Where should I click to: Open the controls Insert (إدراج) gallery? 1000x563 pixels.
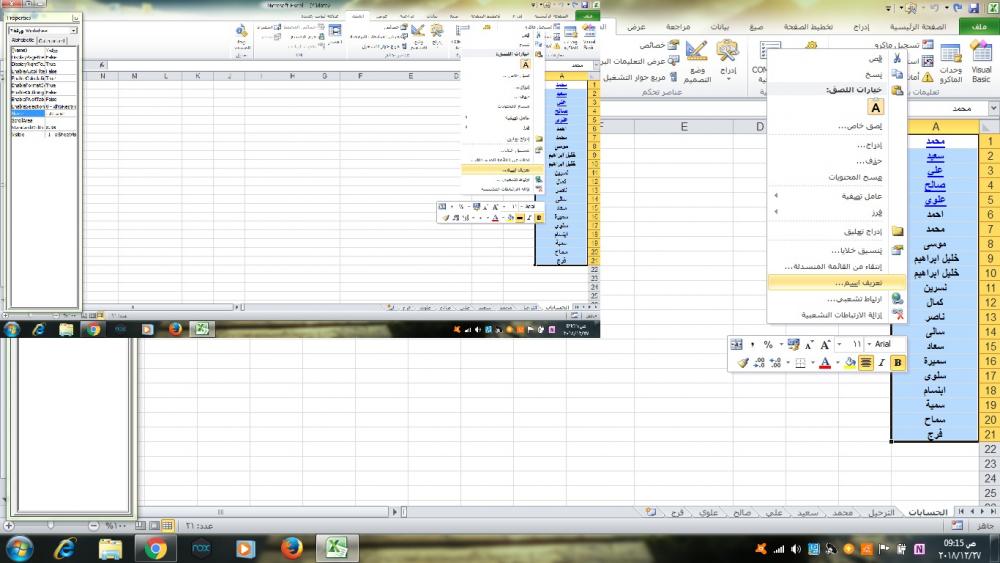728,59
